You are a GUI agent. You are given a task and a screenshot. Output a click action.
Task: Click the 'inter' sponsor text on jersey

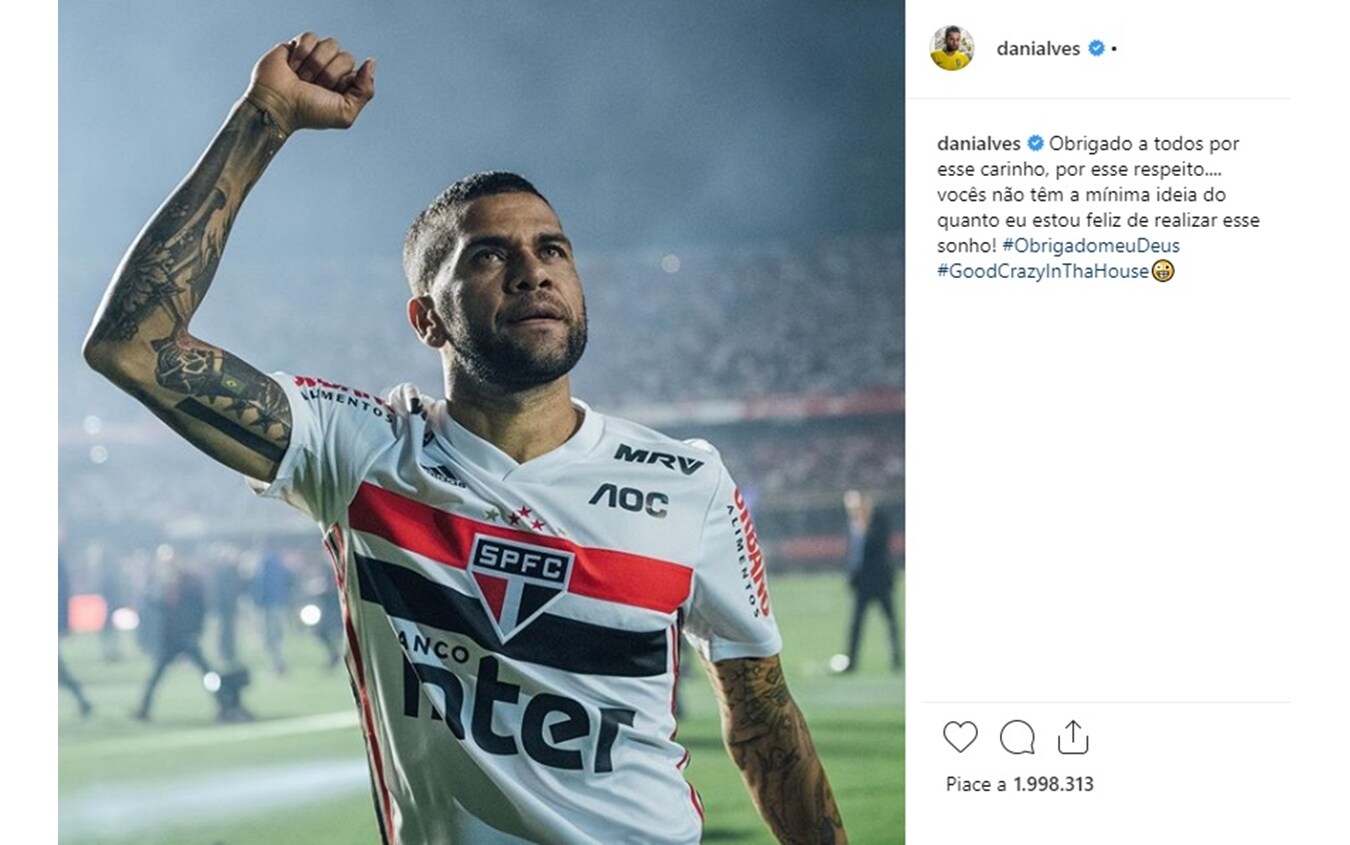518,712
